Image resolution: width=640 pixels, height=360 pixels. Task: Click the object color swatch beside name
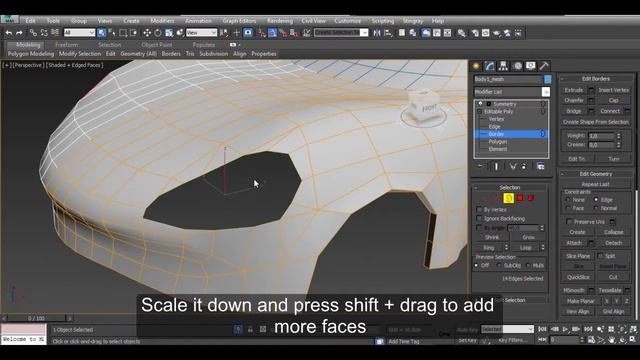tap(547, 79)
